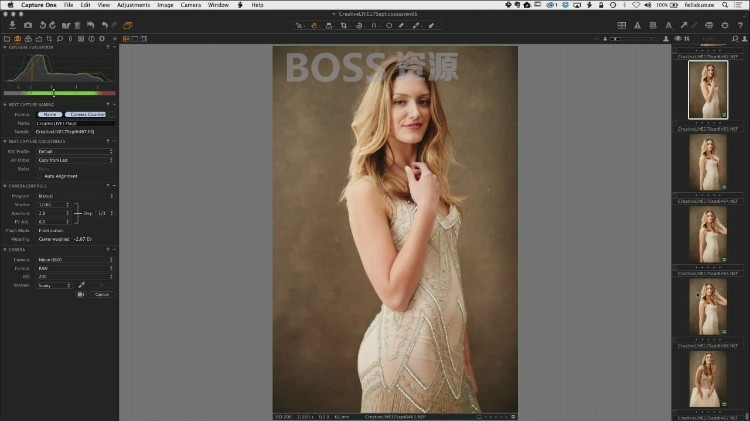Viewport: 750px width, 421px height.
Task: Open the Crop composition tool tab
Action: pos(49,39)
